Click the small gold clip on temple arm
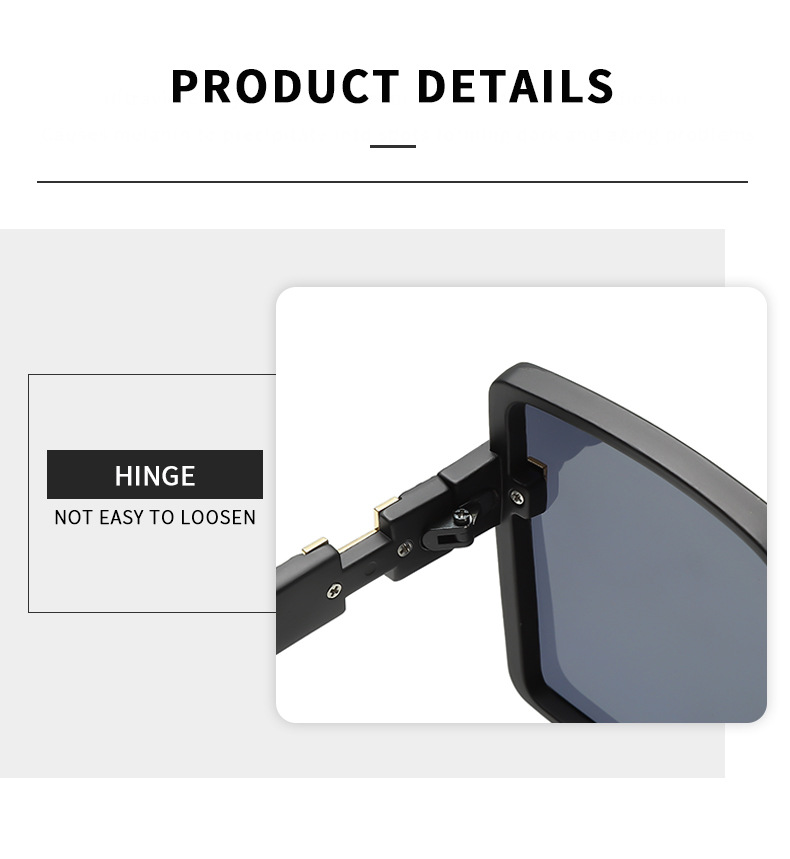 315,545
